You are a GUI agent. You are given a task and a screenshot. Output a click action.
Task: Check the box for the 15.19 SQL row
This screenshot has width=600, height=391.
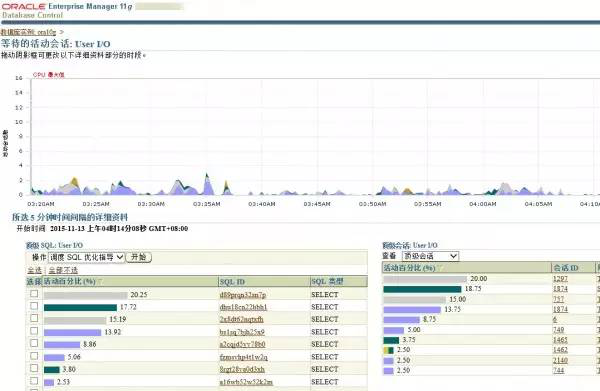[34, 318]
